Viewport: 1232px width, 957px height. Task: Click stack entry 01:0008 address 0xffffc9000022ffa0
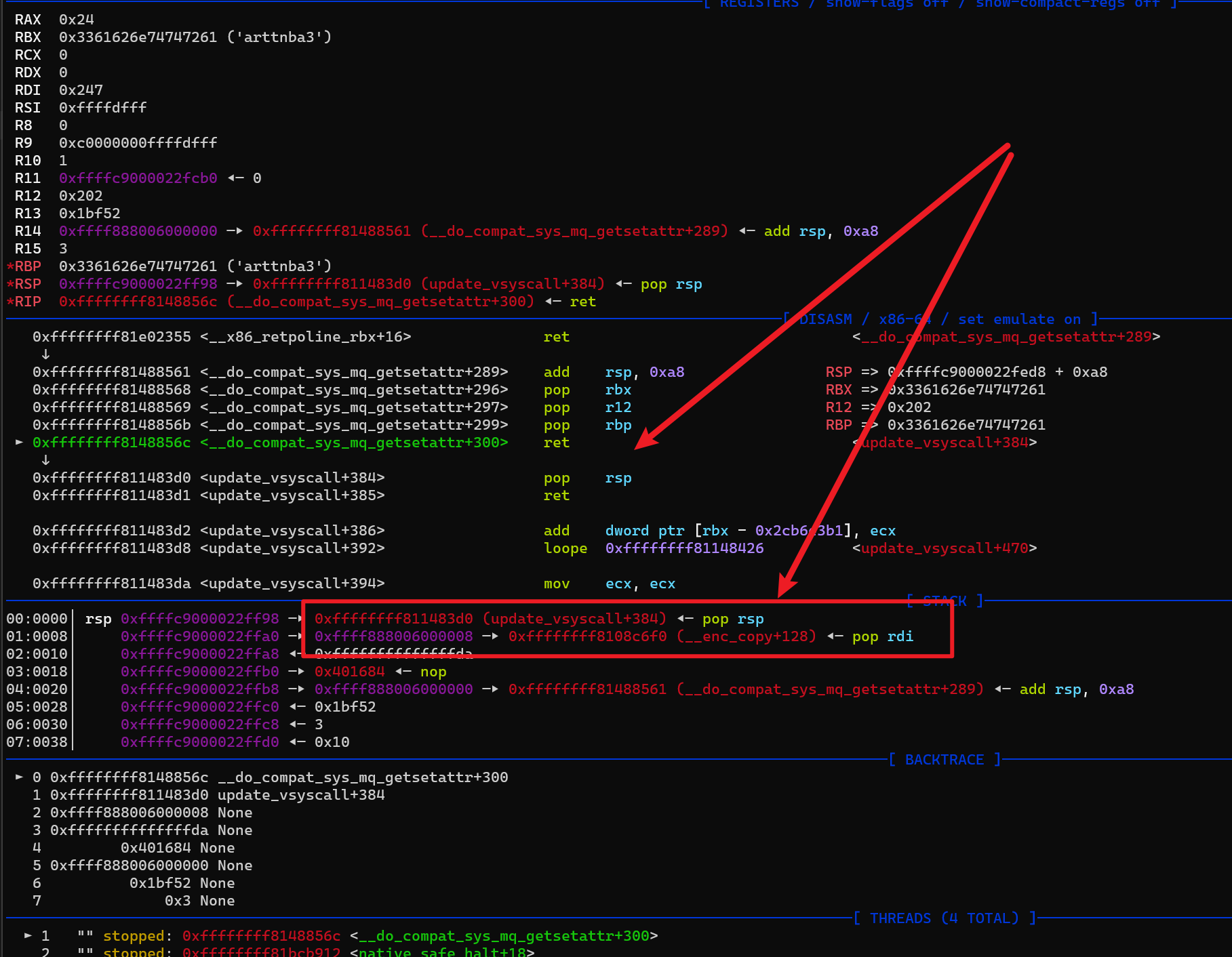tap(199, 636)
